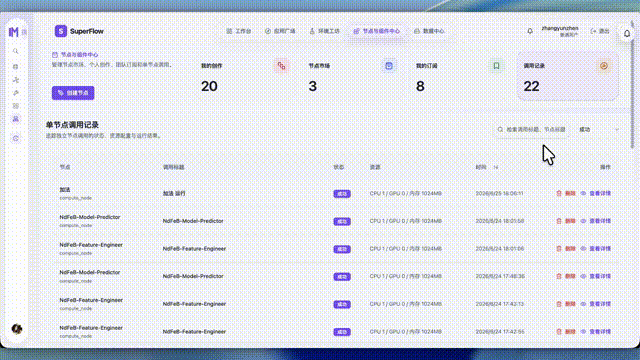The image size is (640, 360).
Task: Click the blue store icon on 节点市场 card
Action: tap(389, 66)
